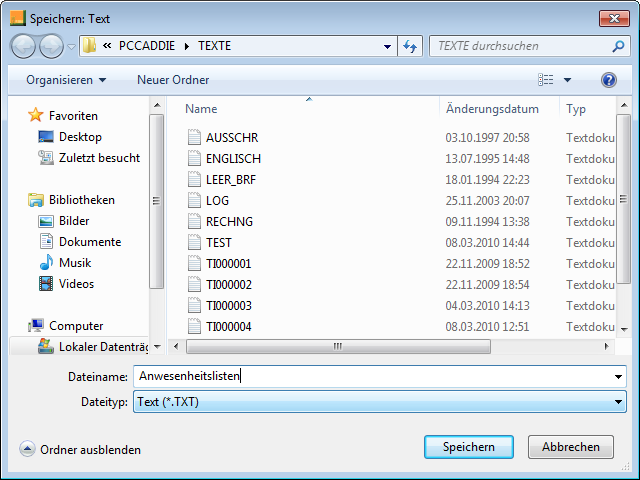Click the navigation pane scrollbar thumb
Screen dimensions: 640x480
coord(156,201)
